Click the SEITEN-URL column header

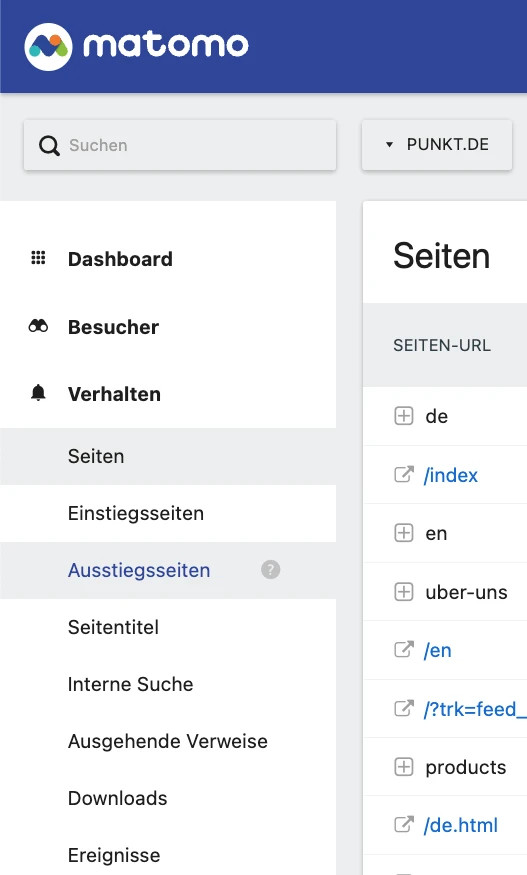442,345
